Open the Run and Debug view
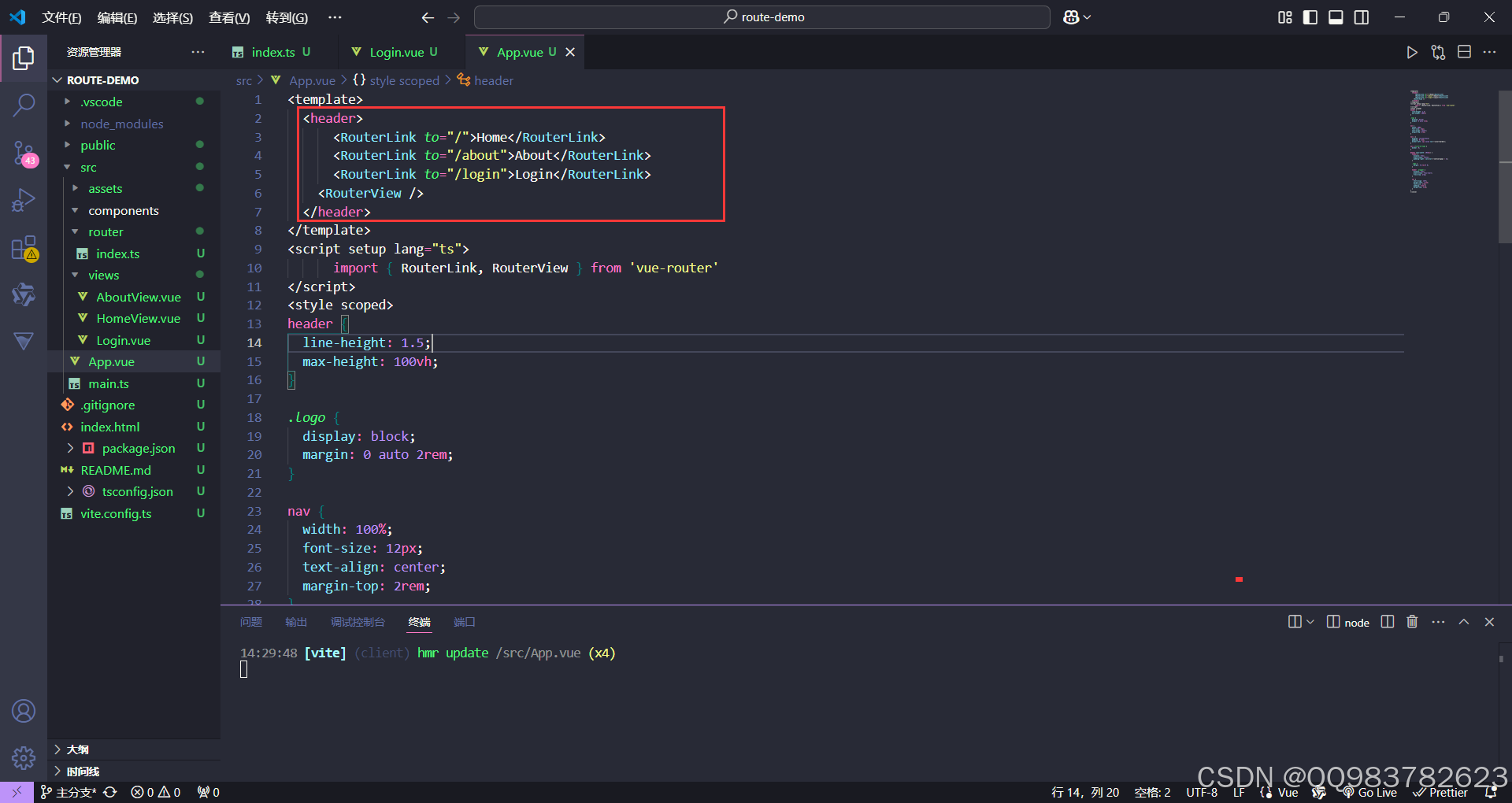The width and height of the screenshot is (1512, 803). click(x=24, y=201)
